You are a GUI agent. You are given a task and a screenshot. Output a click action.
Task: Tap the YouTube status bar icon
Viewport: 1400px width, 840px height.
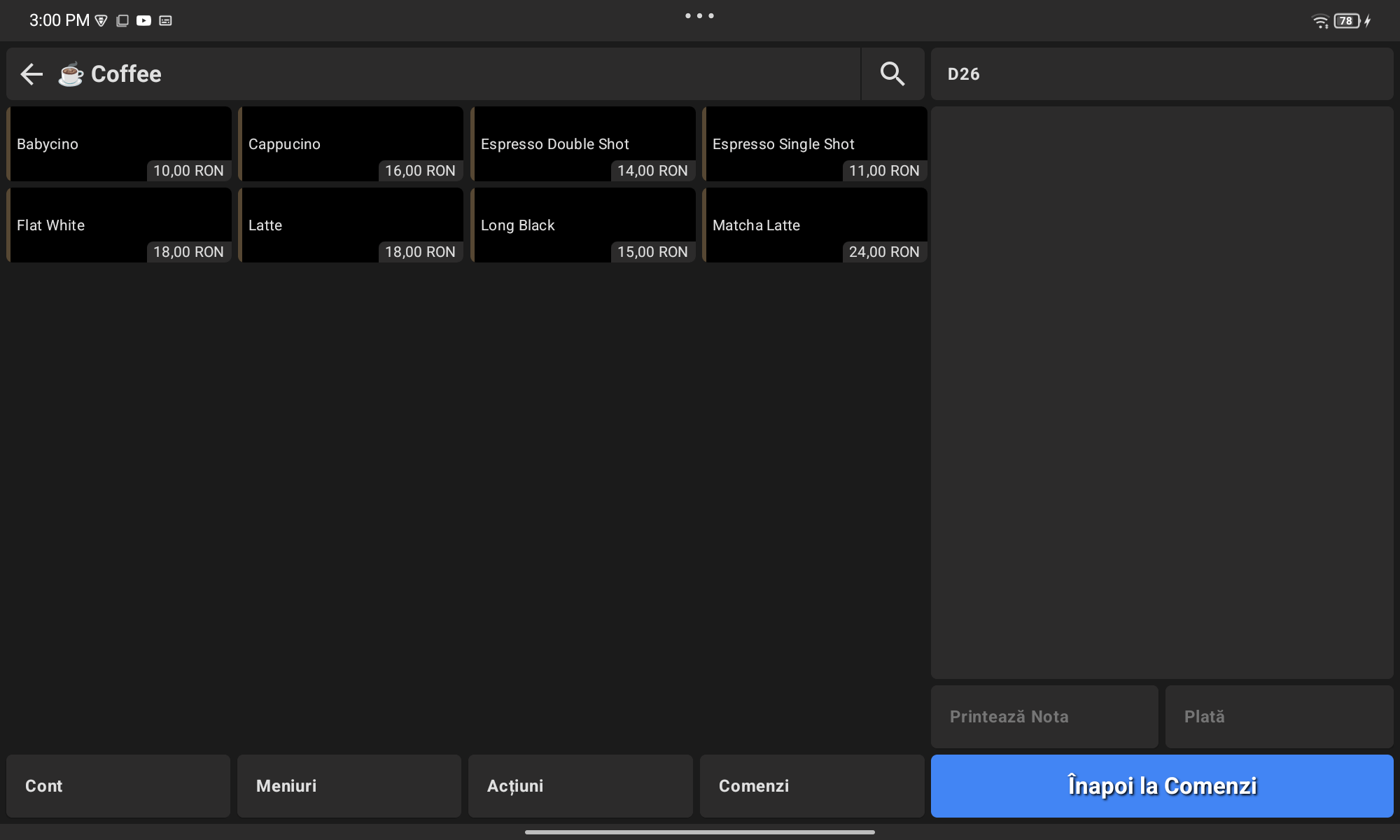143,21
